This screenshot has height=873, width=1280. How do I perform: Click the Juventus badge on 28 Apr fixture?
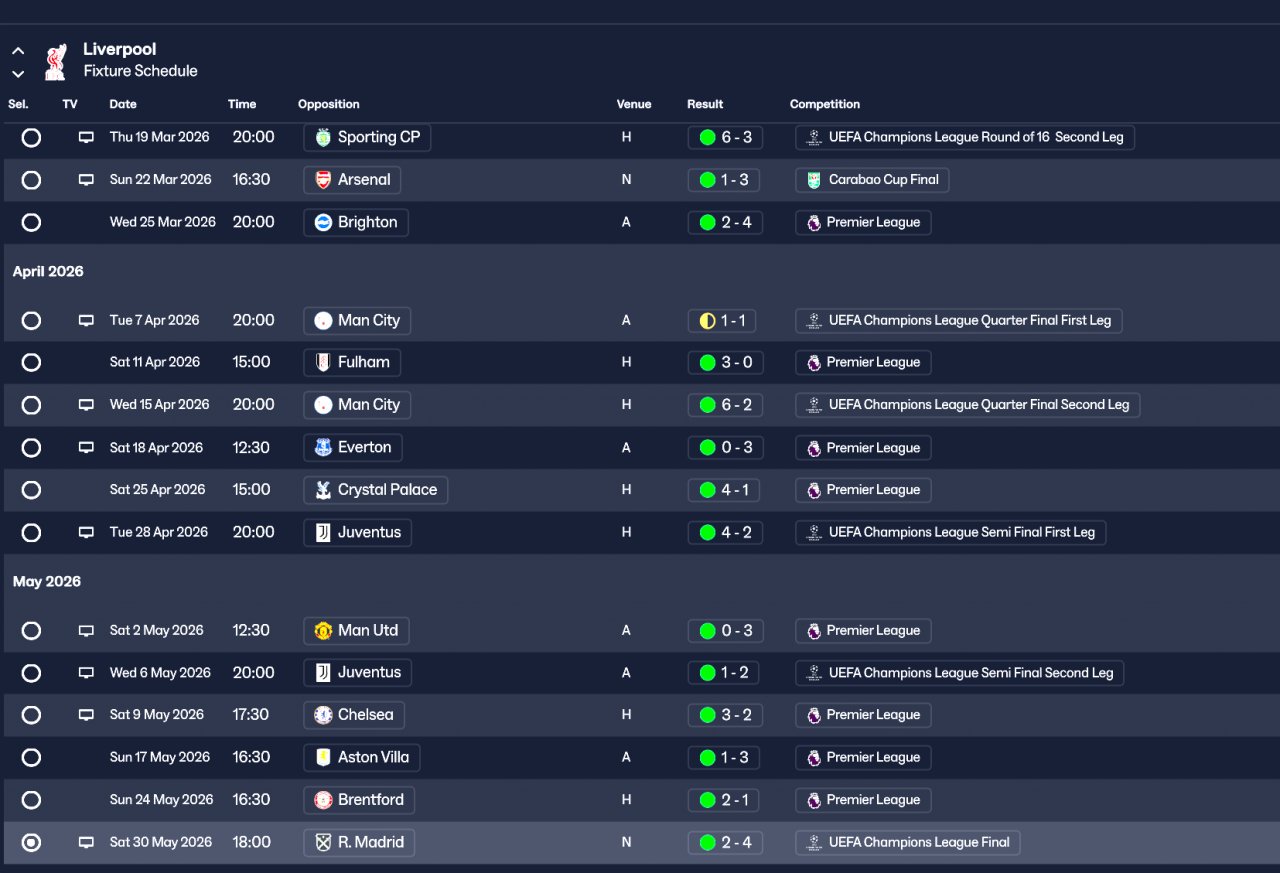tap(323, 532)
